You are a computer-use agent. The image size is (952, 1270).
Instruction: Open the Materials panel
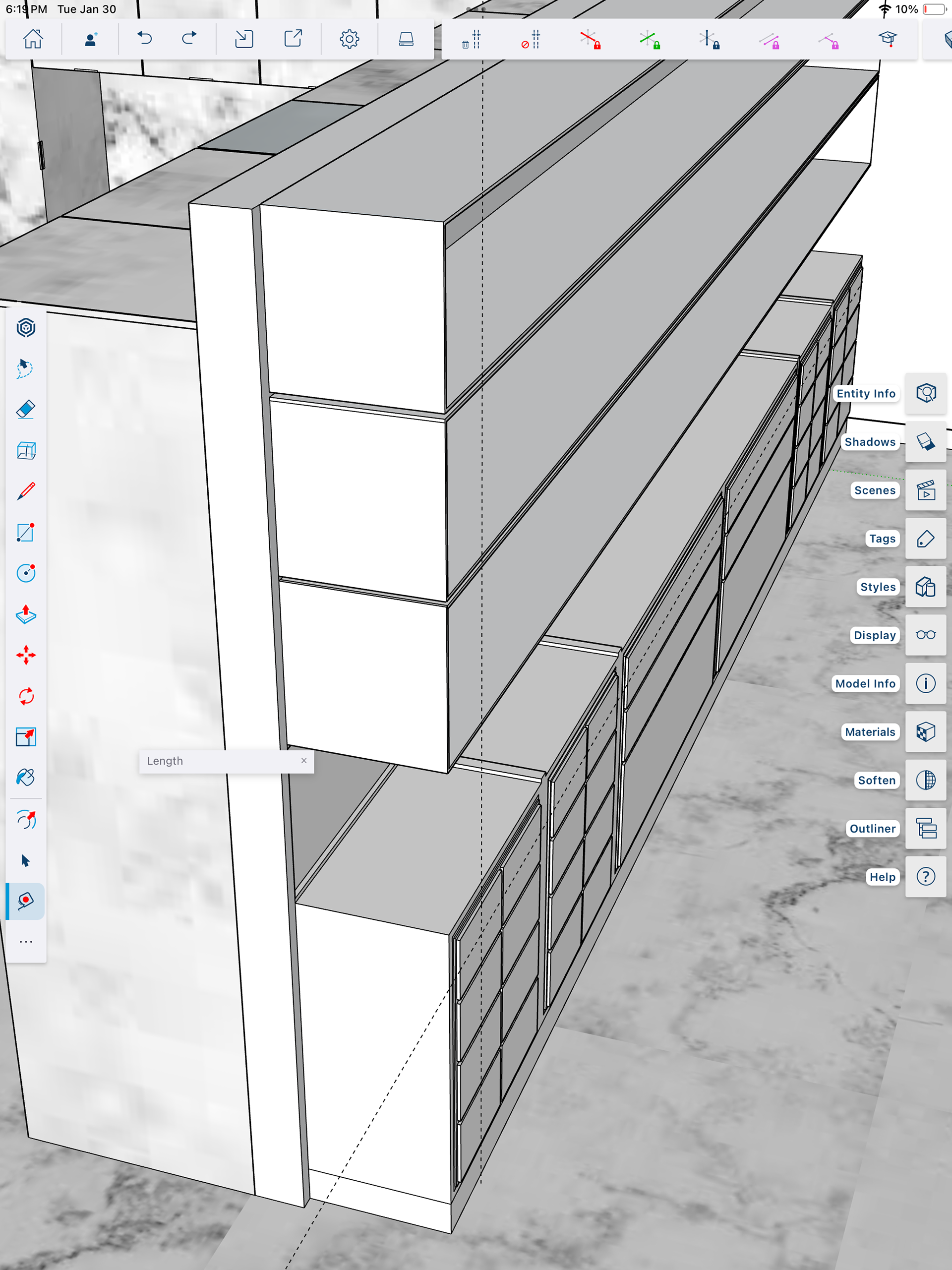[x=926, y=732]
